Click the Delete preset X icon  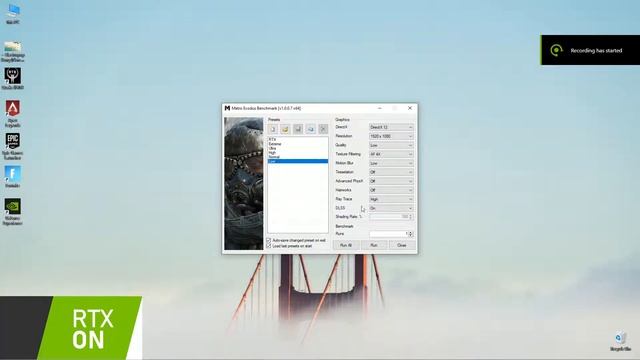(x=323, y=129)
